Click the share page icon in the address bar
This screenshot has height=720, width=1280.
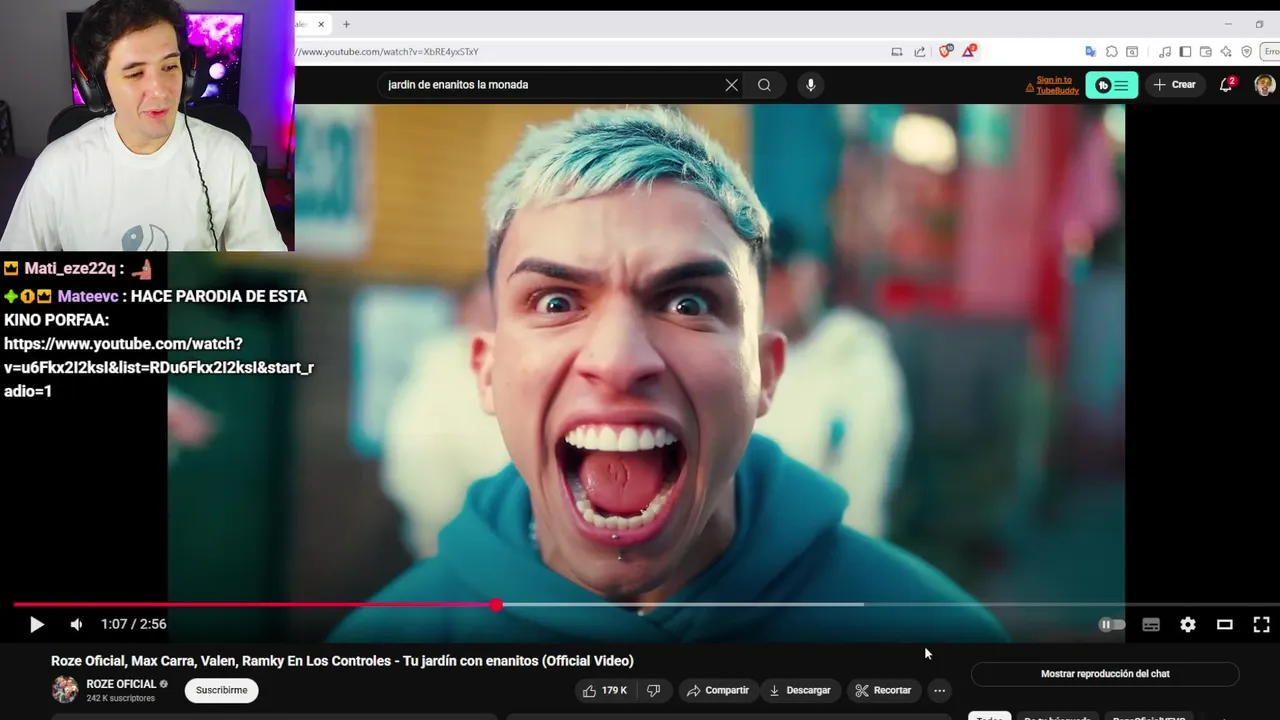[920, 52]
